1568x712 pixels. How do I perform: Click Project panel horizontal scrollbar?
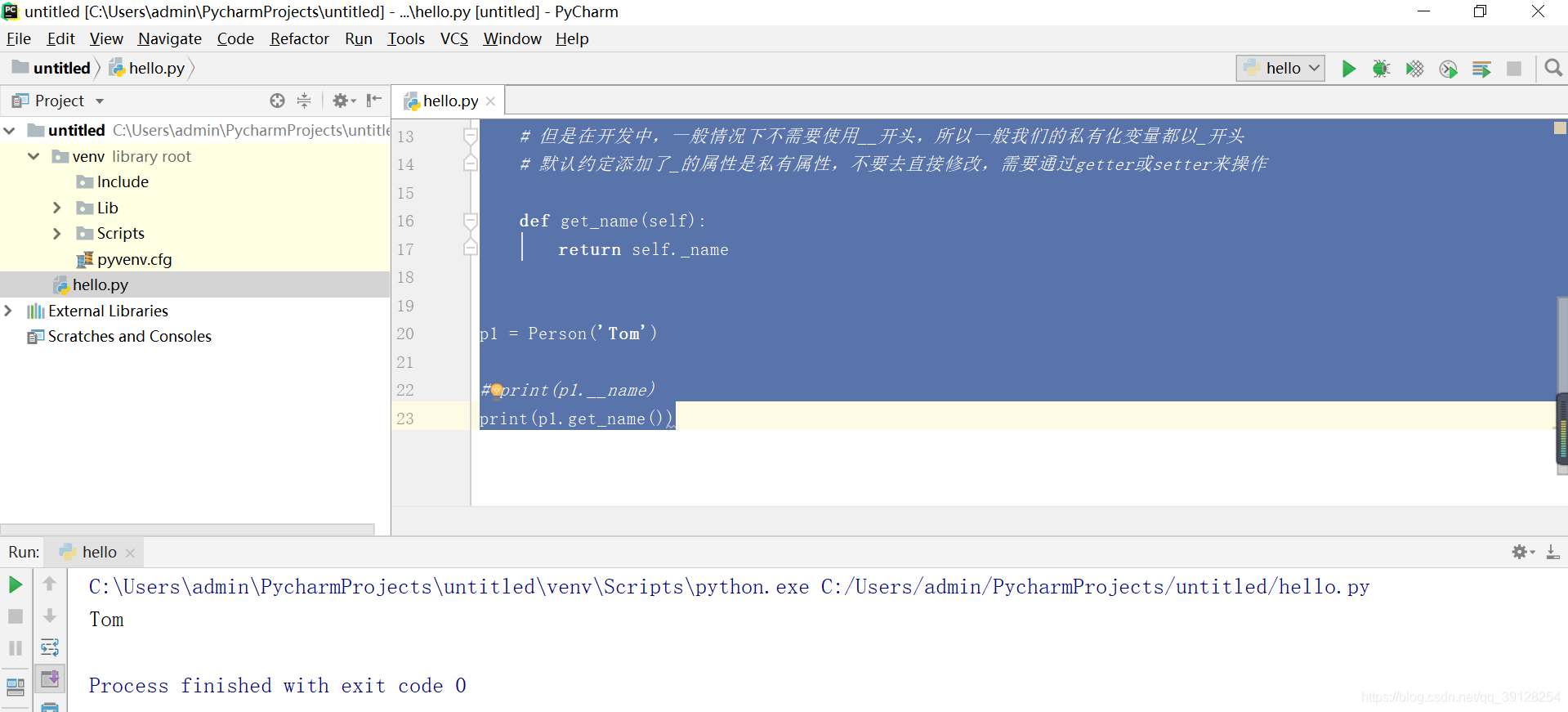point(187,528)
